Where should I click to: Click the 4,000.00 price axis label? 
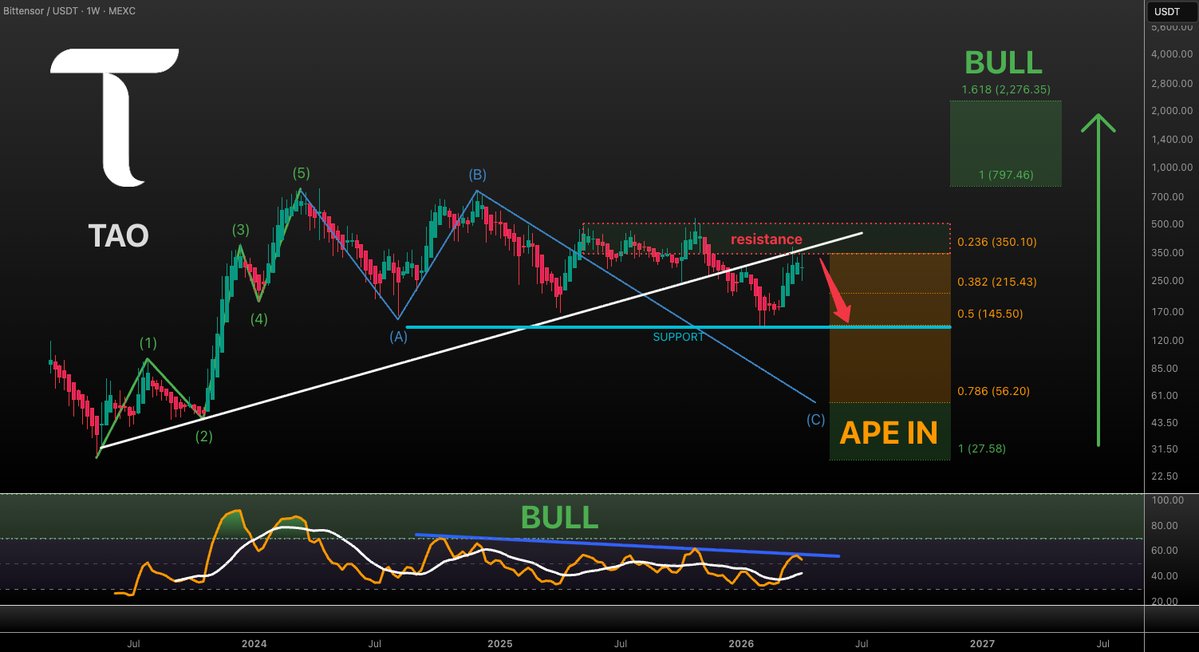(1171, 54)
